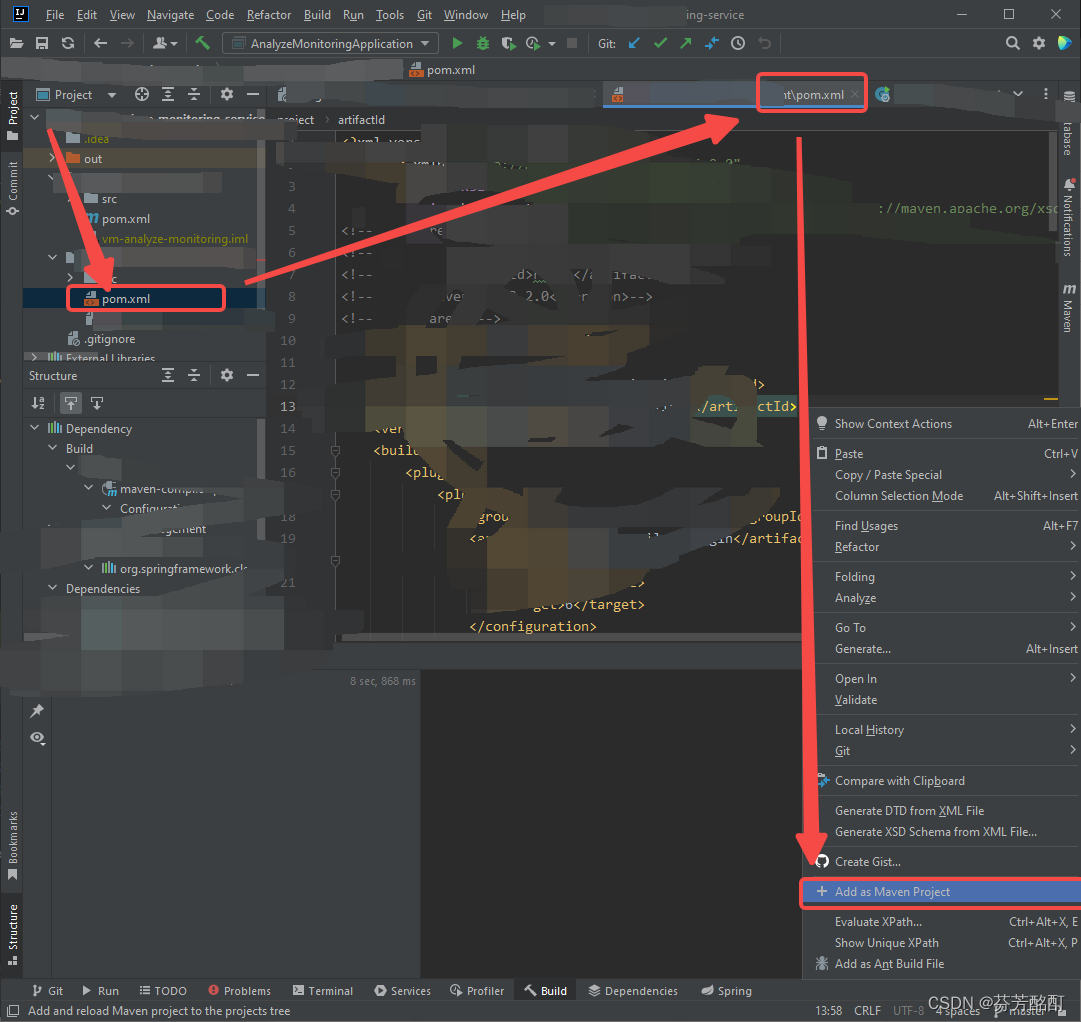
Task: Click Git Commit checkmark icon
Action: click(x=660, y=43)
